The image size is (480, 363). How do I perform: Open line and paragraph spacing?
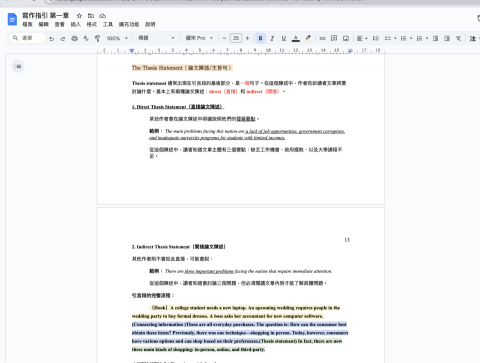(x=376, y=38)
